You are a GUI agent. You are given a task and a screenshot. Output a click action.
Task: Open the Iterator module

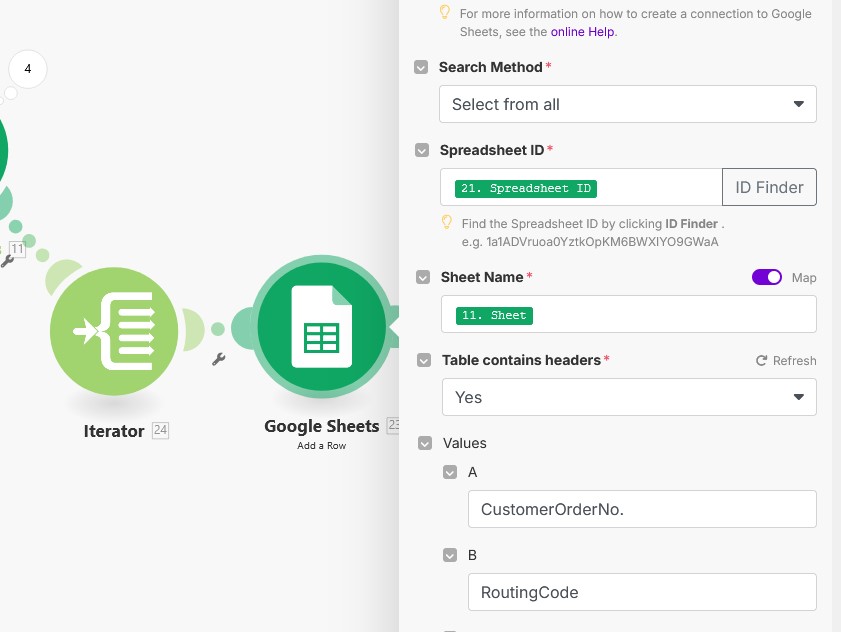[x=114, y=331]
